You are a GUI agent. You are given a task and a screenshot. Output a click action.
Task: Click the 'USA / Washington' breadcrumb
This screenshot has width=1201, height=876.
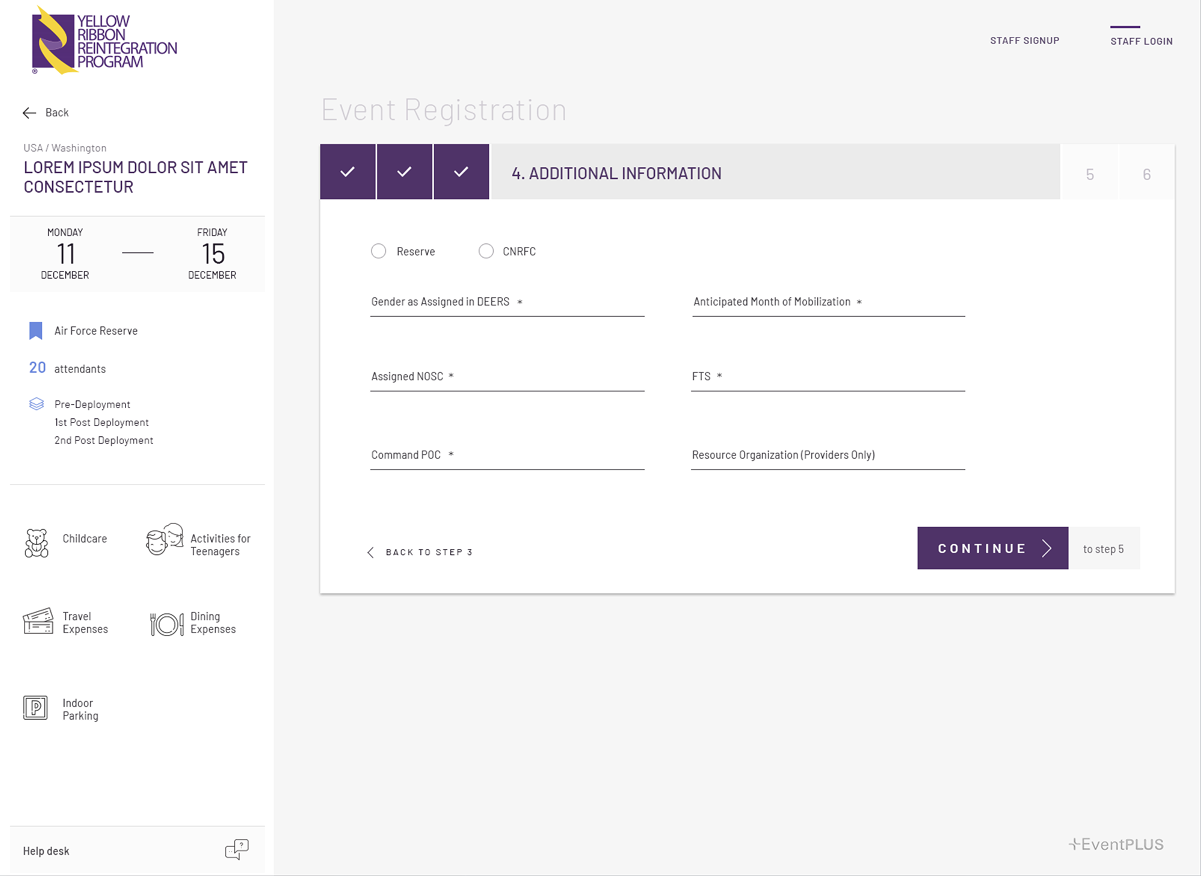tap(65, 148)
